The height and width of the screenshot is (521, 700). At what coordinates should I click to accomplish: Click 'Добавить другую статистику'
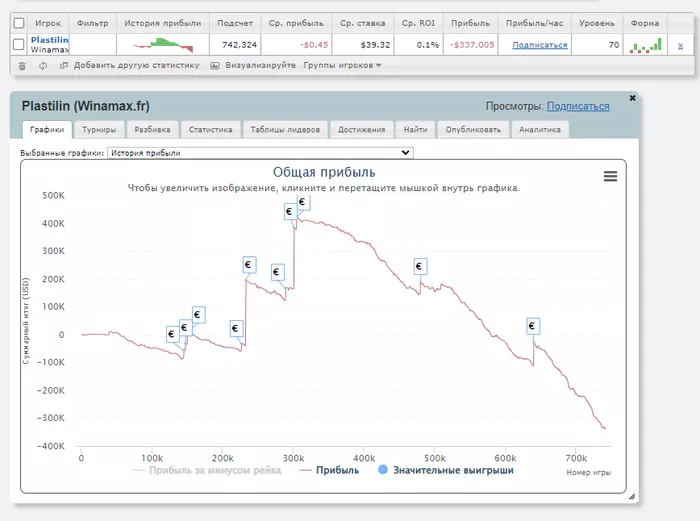(x=130, y=65)
